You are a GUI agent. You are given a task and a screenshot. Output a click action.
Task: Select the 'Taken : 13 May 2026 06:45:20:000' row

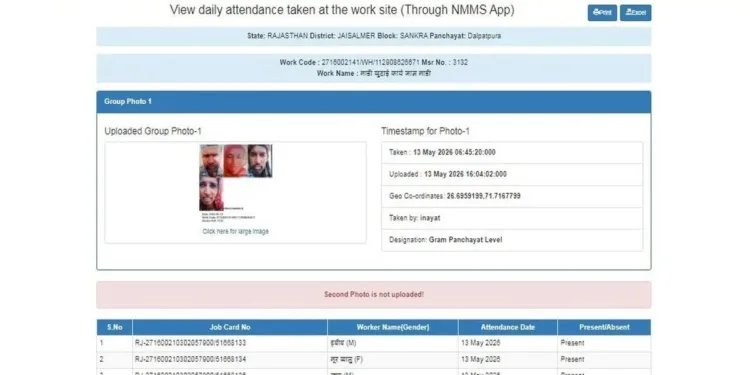[x=512, y=153]
